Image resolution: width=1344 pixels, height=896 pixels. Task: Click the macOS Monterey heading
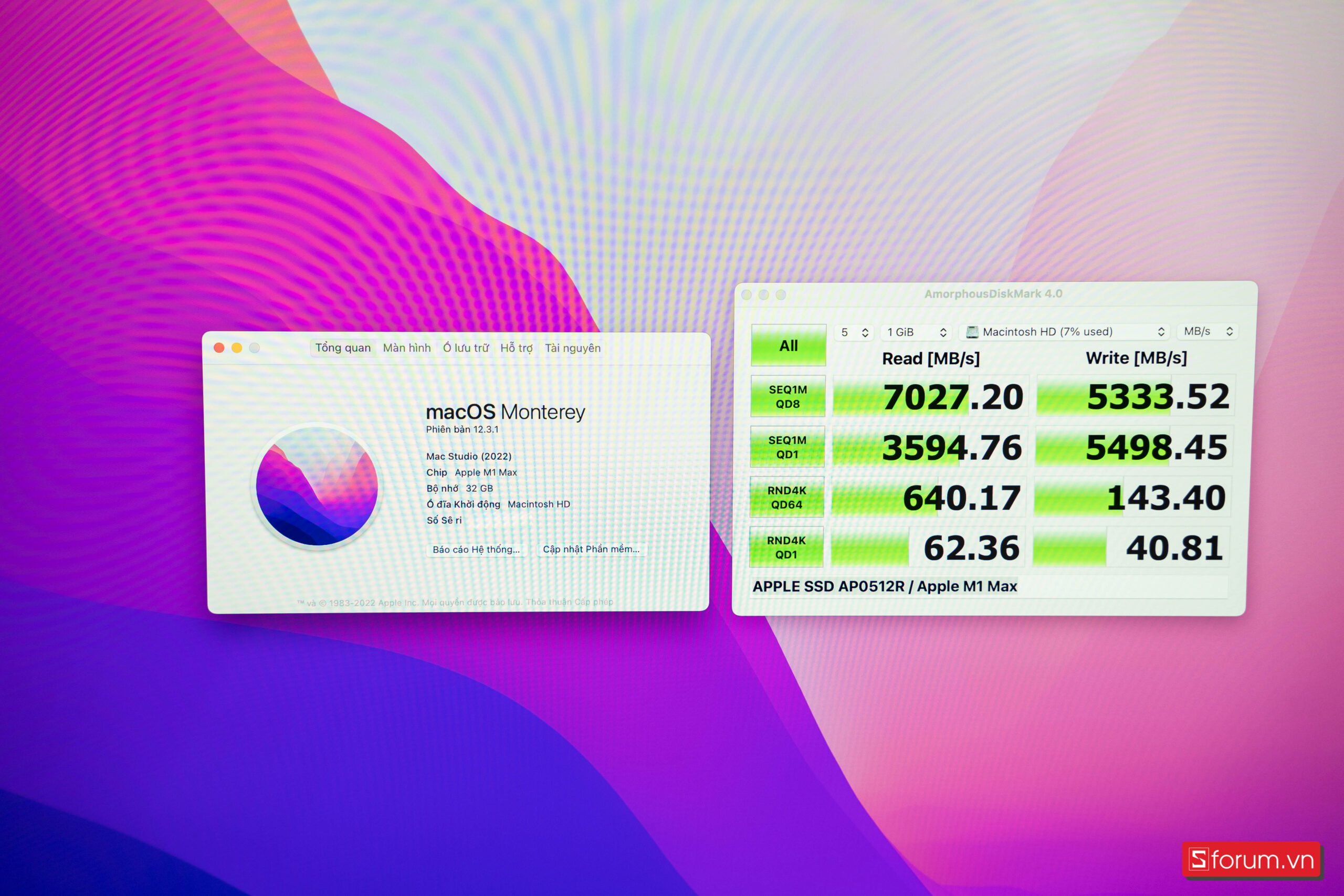point(505,412)
